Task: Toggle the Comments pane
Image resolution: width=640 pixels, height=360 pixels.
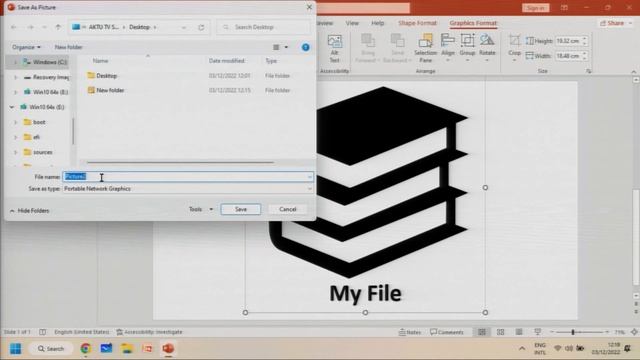Action: [x=447, y=332]
